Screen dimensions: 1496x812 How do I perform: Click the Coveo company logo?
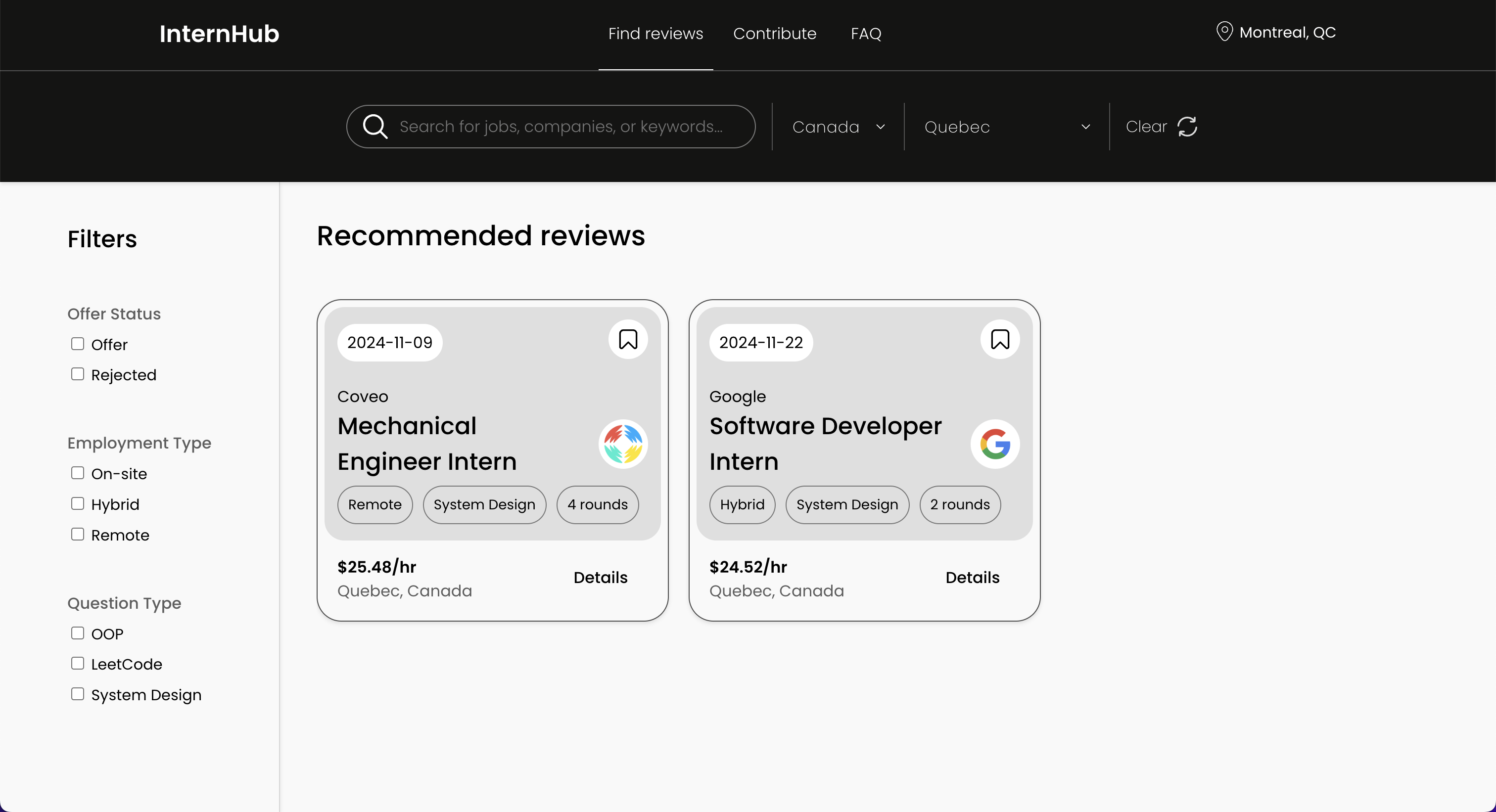(x=622, y=444)
